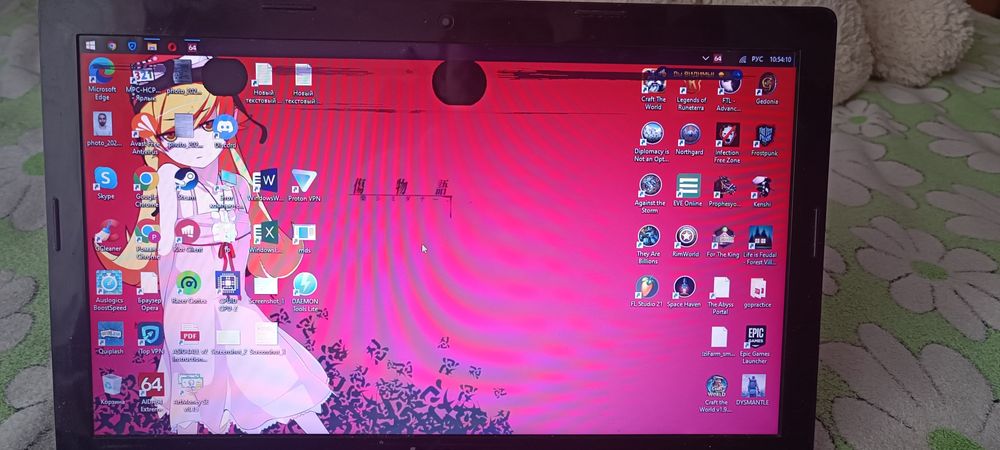Open the Quiplash shortcut
Screen dimensions: 1000x450
[x=110, y=338]
